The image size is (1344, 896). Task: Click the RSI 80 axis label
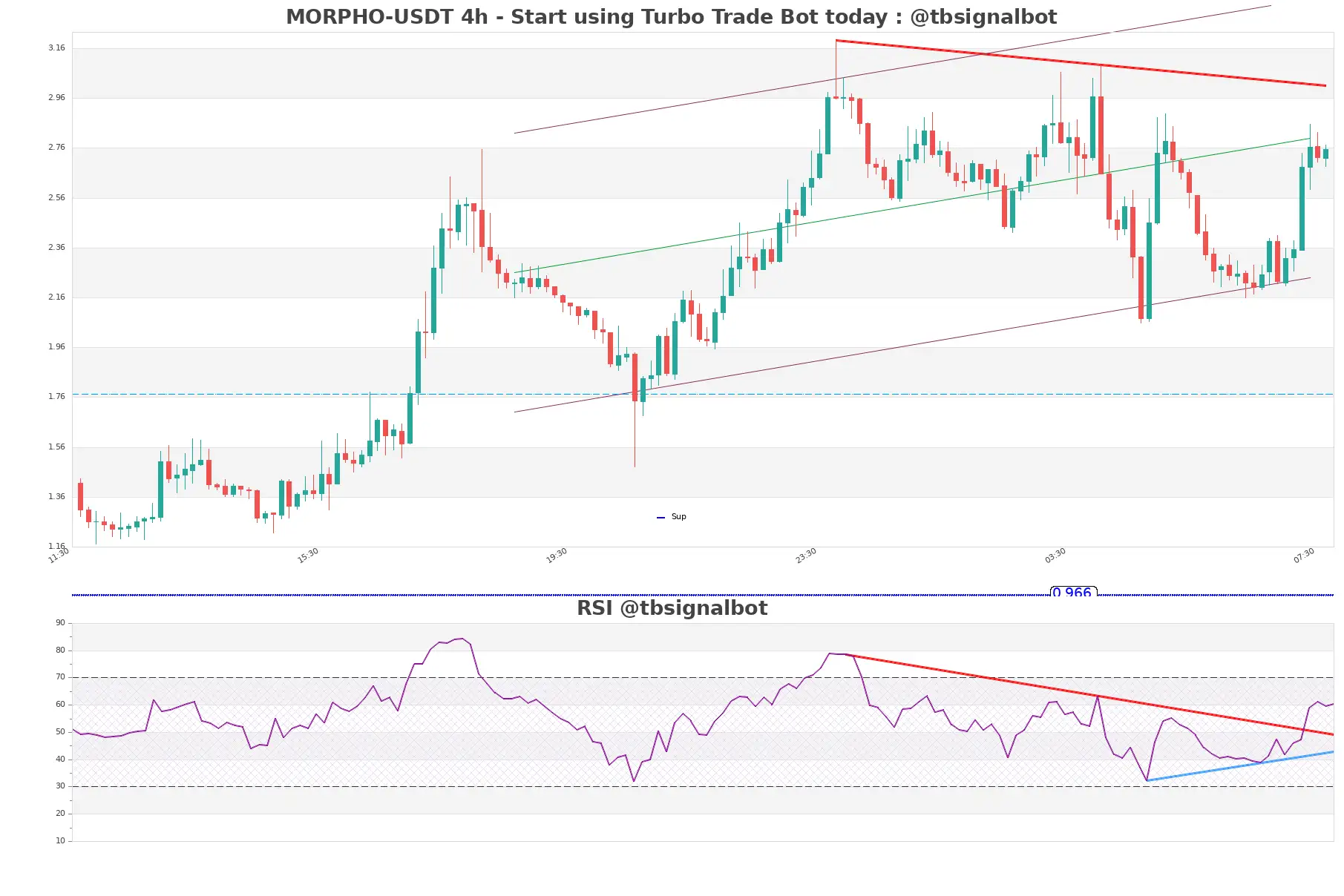(x=60, y=650)
